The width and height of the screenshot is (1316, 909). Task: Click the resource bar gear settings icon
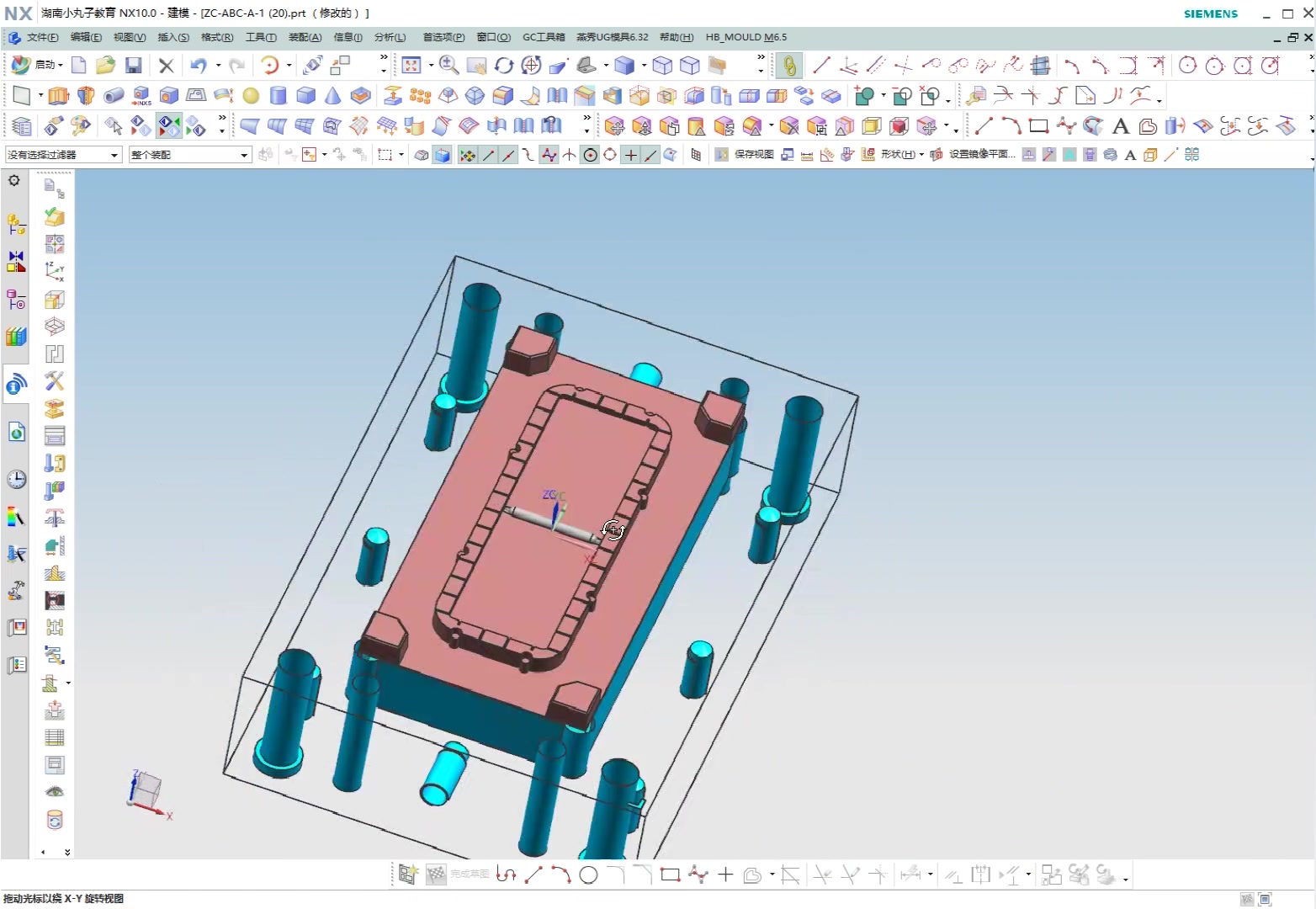pyautogui.click(x=14, y=181)
